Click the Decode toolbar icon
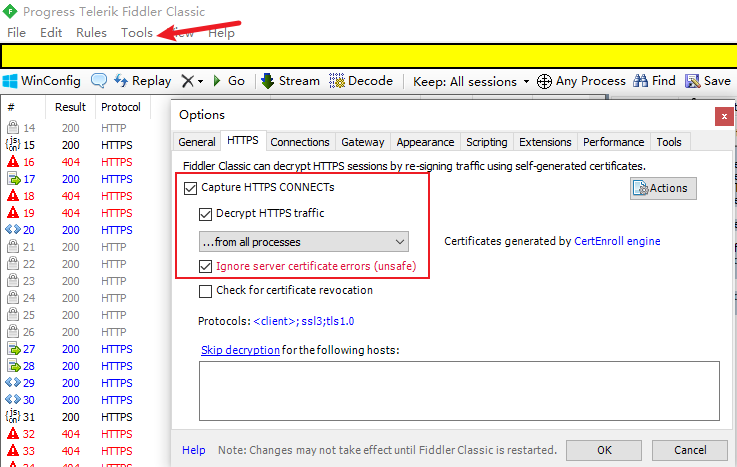This screenshot has height=467, width=737. (338, 81)
